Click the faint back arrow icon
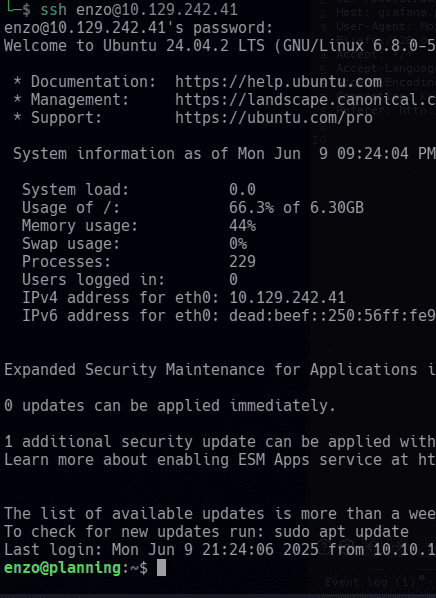 click(x=370, y=547)
